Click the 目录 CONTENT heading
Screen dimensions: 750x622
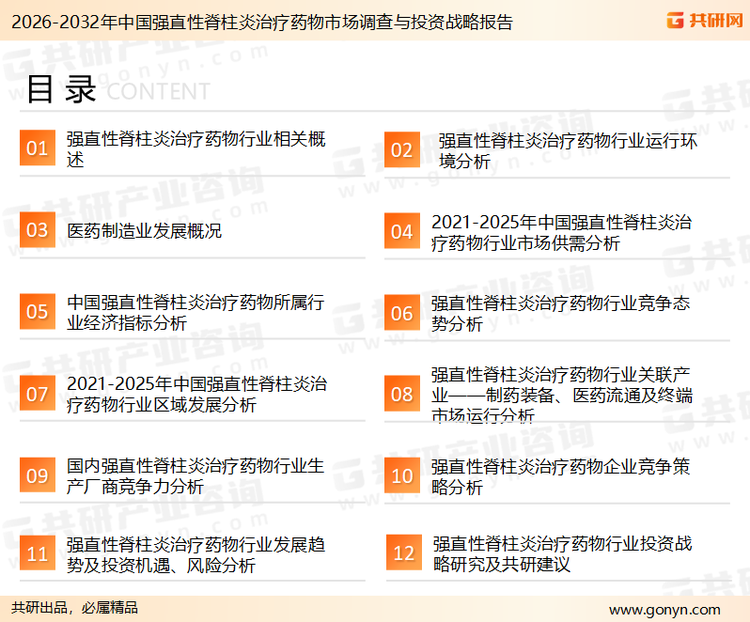coord(117,89)
